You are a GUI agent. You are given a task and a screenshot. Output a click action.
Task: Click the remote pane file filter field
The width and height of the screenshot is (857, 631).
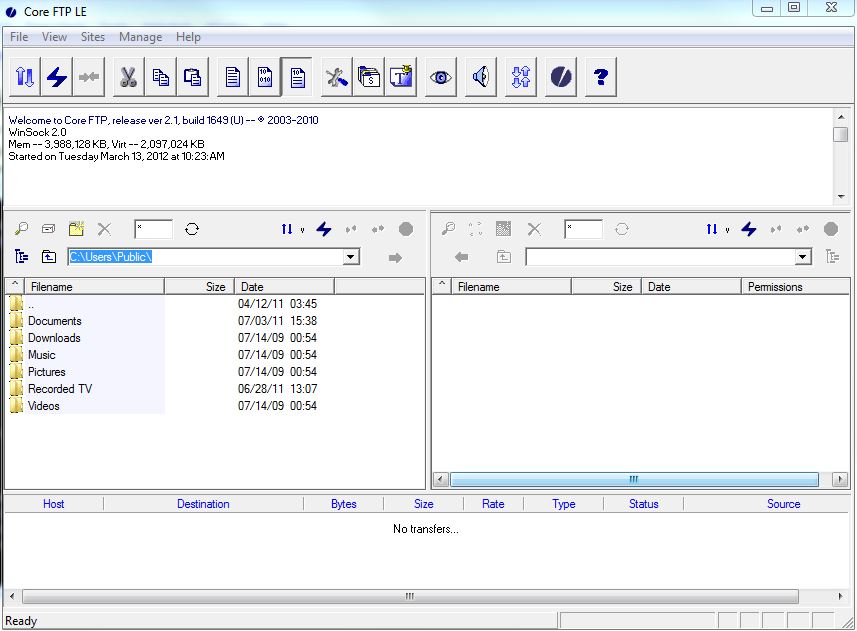(x=584, y=229)
